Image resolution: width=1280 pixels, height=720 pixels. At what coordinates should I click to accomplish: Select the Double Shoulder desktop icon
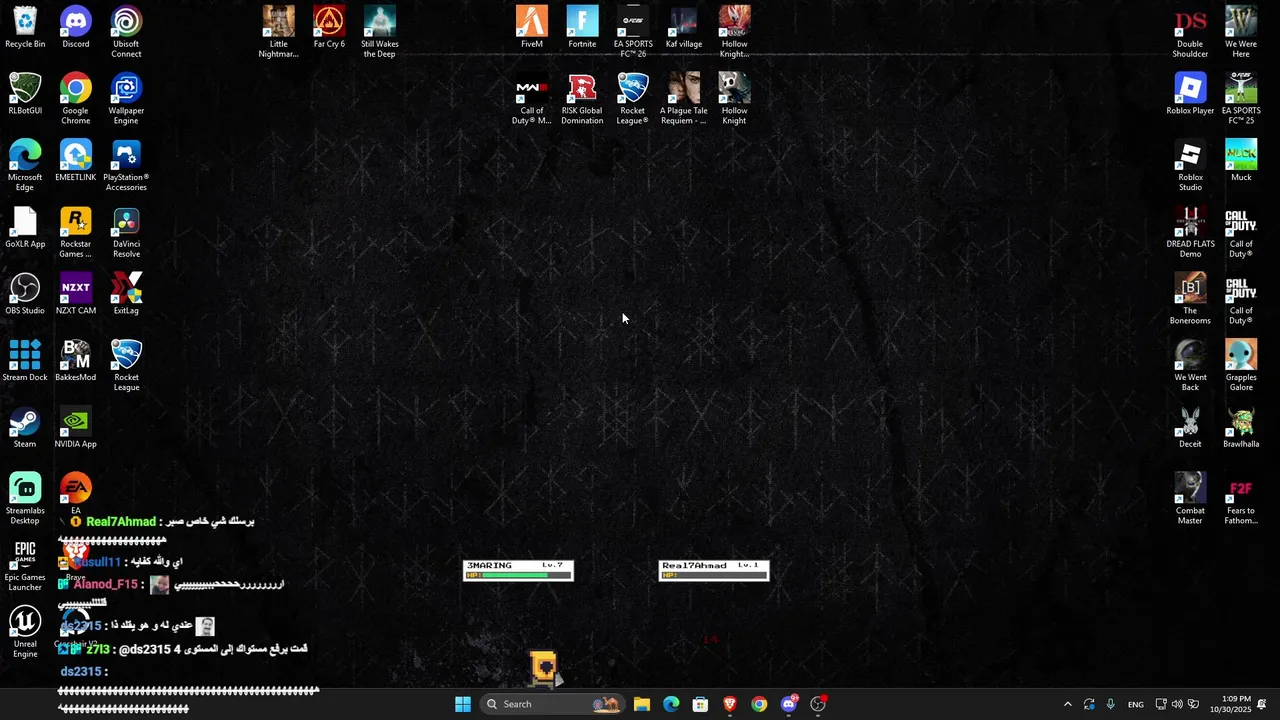coord(1190,32)
